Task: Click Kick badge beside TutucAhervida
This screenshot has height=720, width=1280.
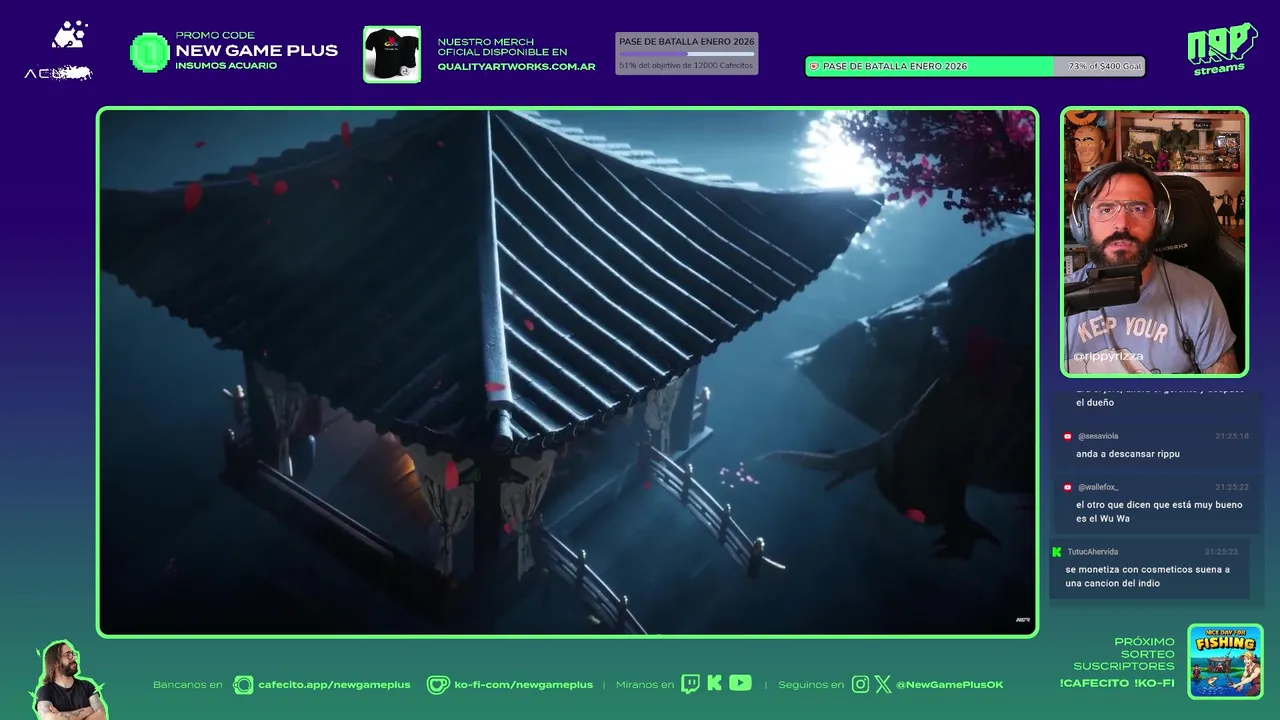Action: tap(1057, 552)
